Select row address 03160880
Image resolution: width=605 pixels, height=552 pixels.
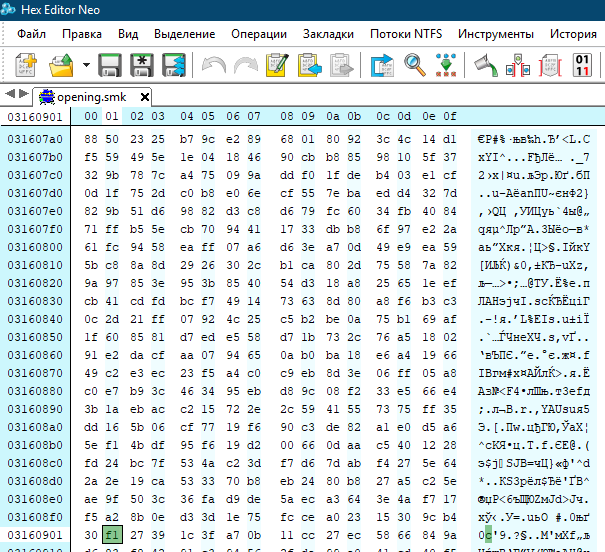pos(35,391)
